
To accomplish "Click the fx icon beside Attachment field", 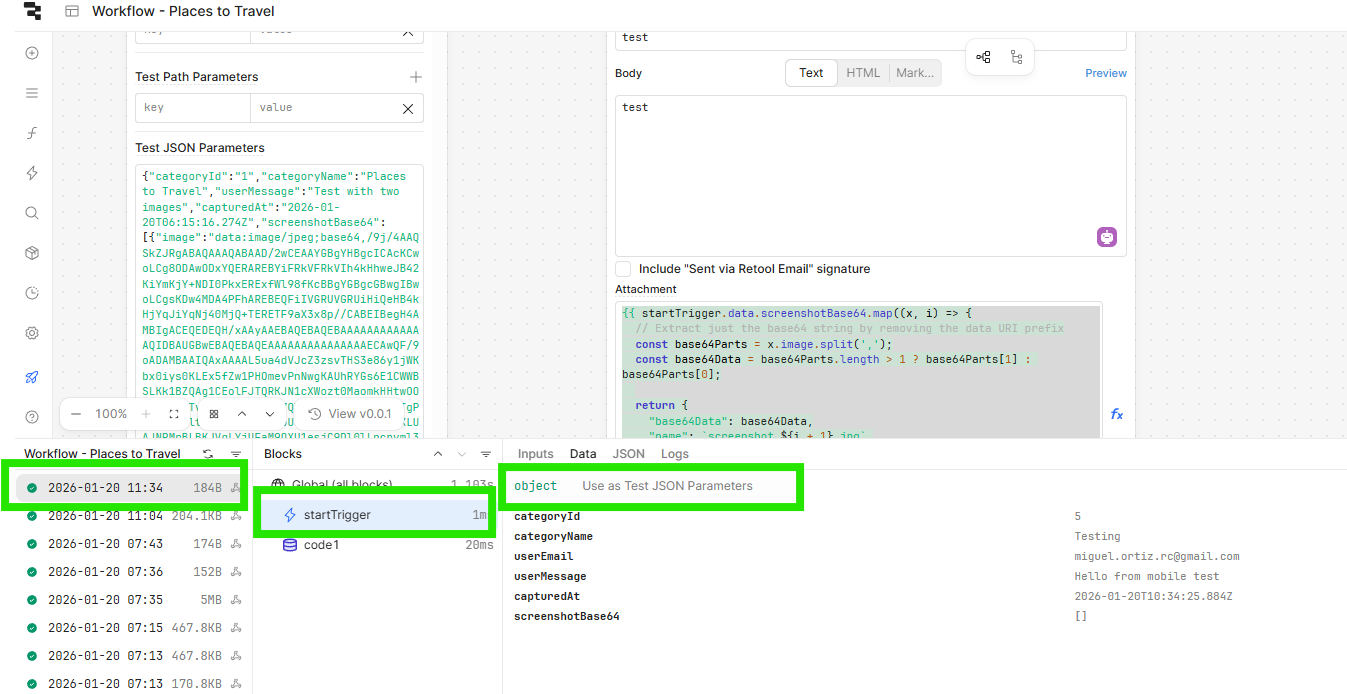I will tap(1116, 414).
